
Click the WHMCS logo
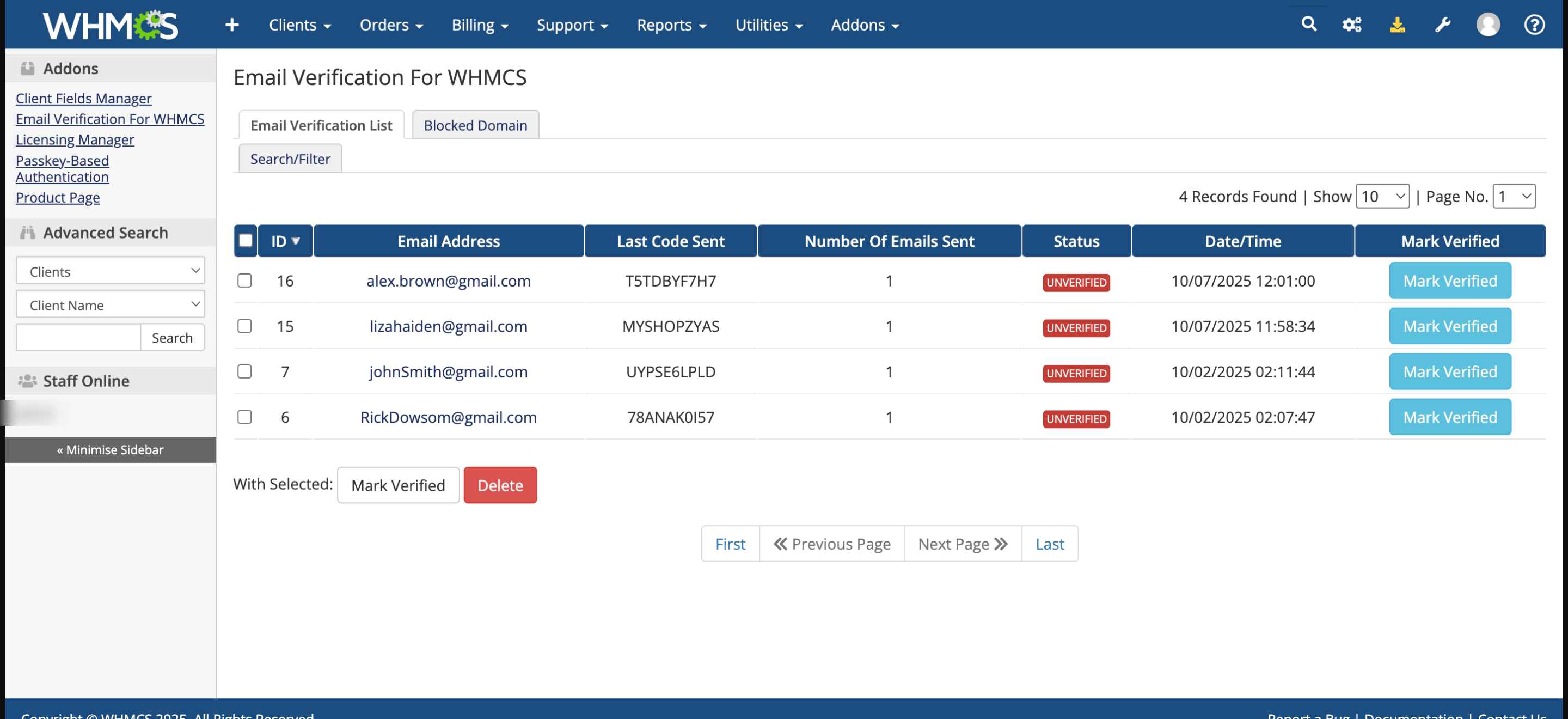(x=110, y=25)
